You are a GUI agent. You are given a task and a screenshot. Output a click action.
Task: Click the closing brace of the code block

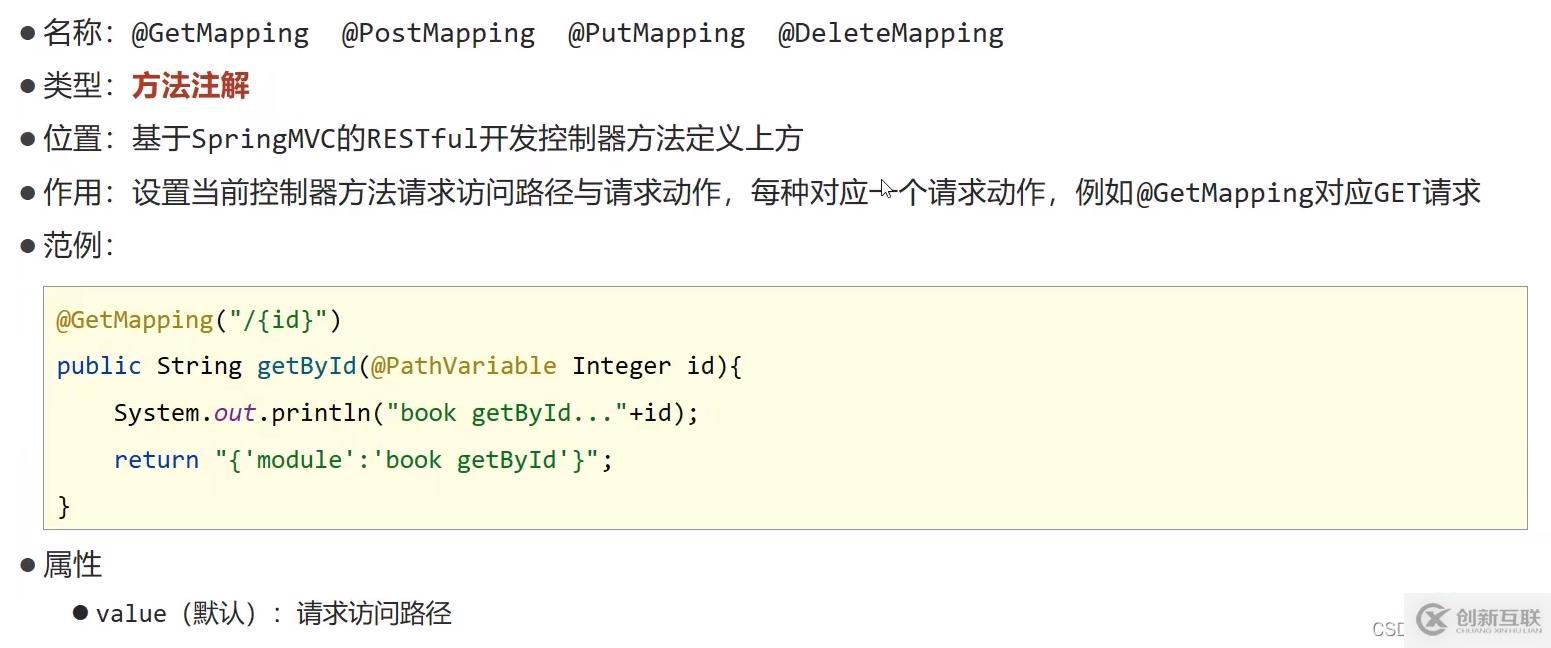click(x=64, y=506)
